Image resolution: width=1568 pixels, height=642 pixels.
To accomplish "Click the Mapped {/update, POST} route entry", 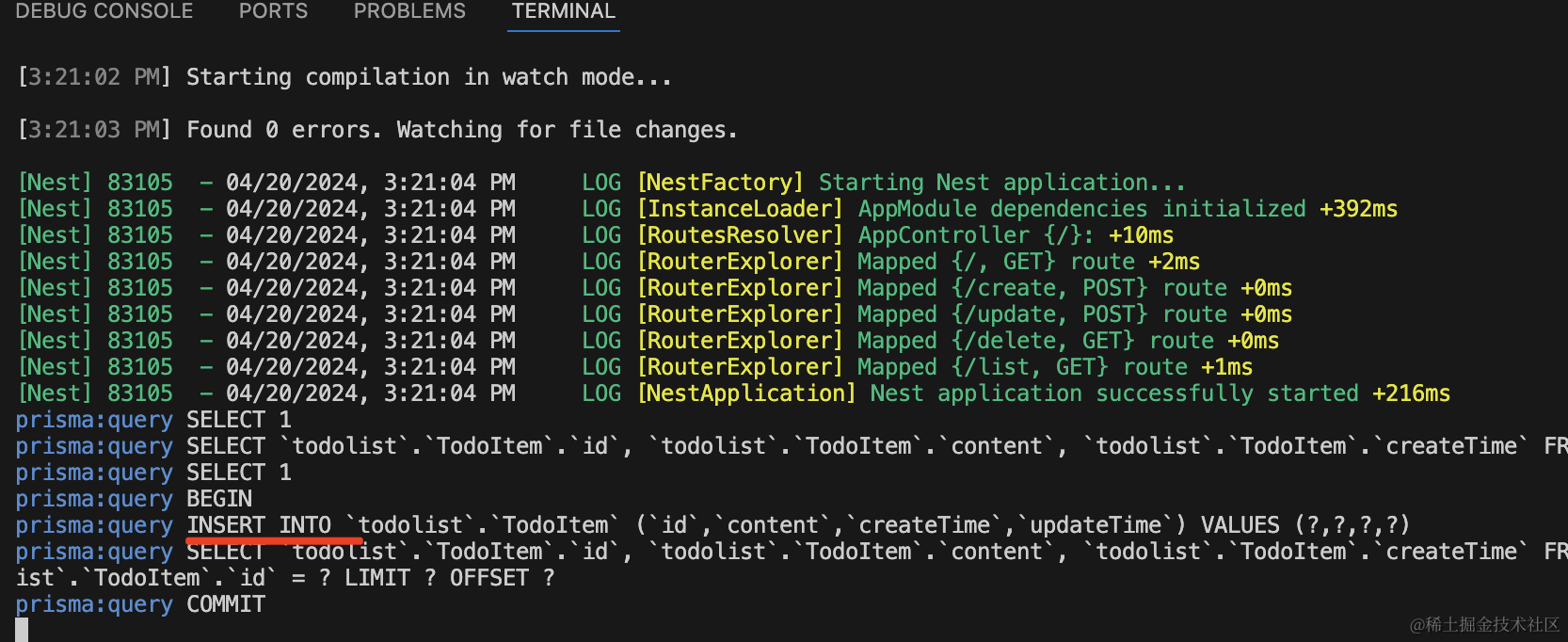I will coord(1074,314).
